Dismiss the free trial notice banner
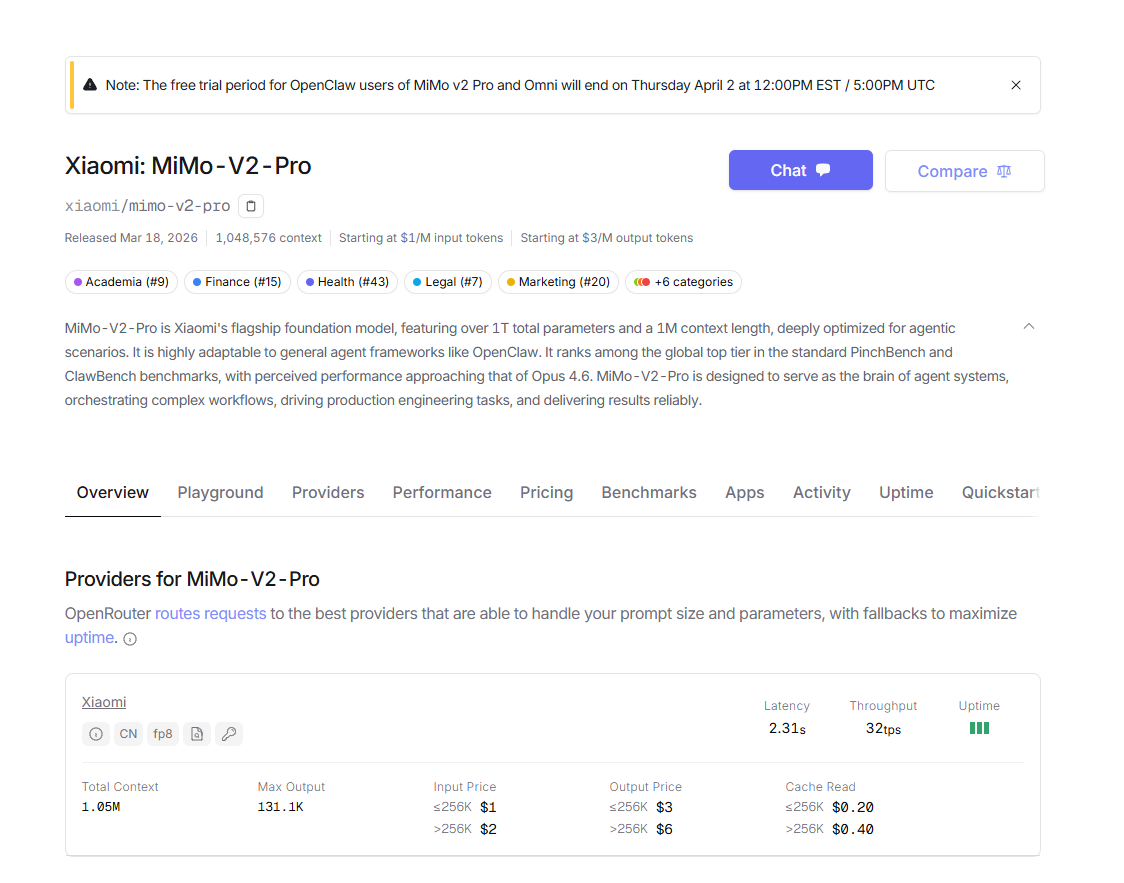Screen dimensions: 1124x883 click(1016, 85)
